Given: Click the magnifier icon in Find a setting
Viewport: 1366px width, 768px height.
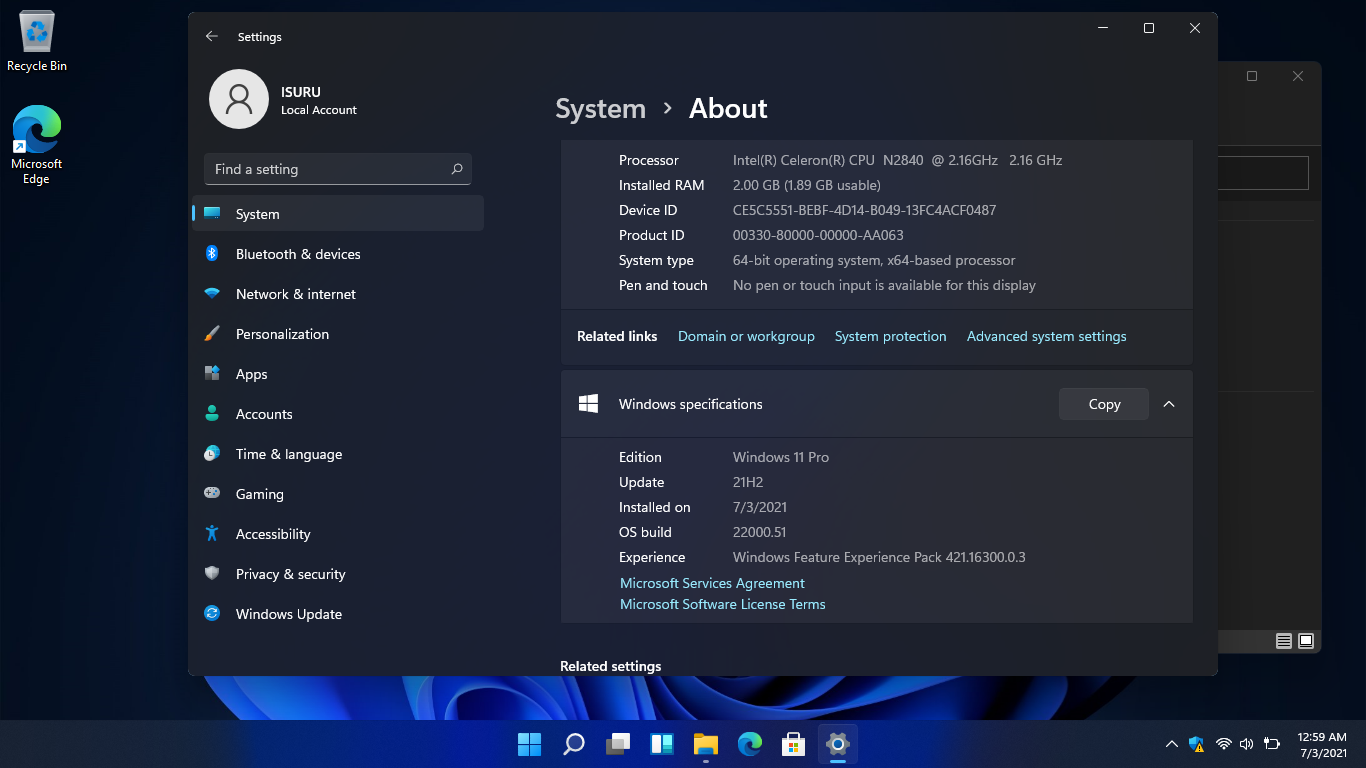Looking at the screenshot, I should coord(457,169).
